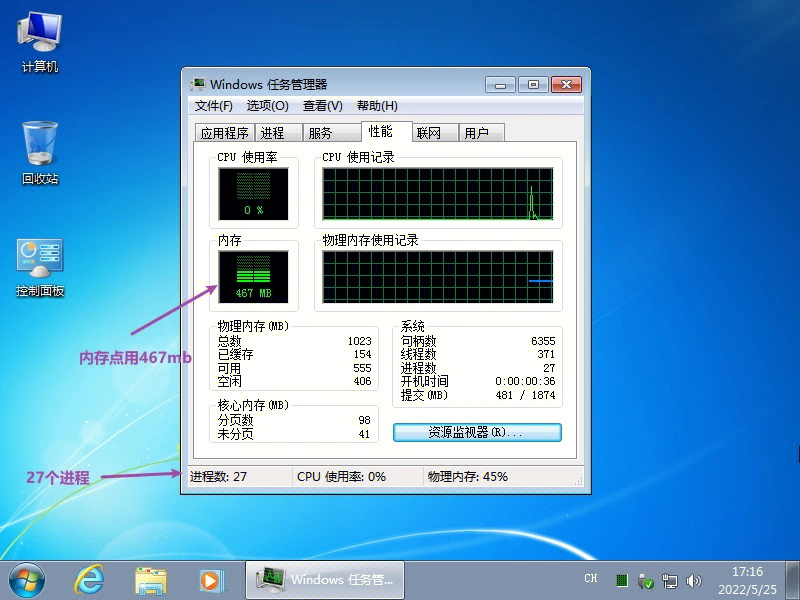
Task: Open the 查看(V) menu
Action: (322, 106)
